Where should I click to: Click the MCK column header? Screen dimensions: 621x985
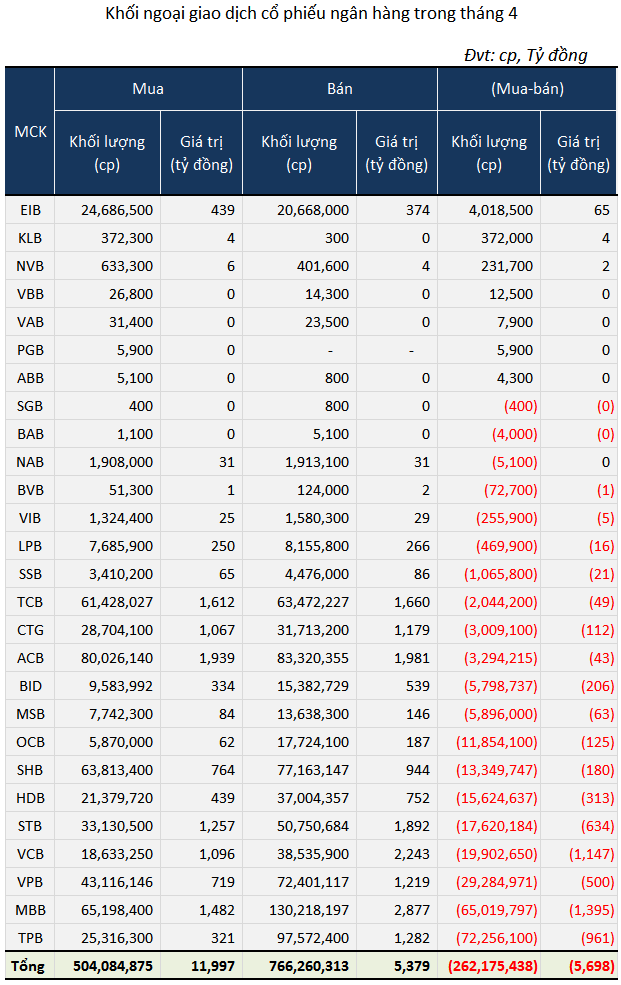tap(30, 131)
